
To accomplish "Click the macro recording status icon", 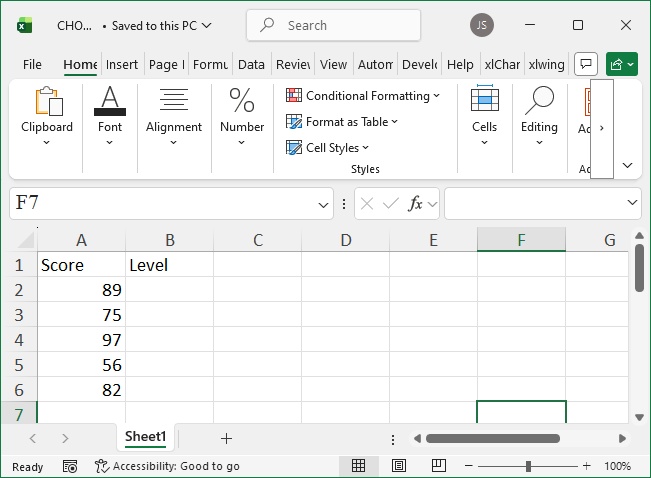I will click(x=70, y=466).
